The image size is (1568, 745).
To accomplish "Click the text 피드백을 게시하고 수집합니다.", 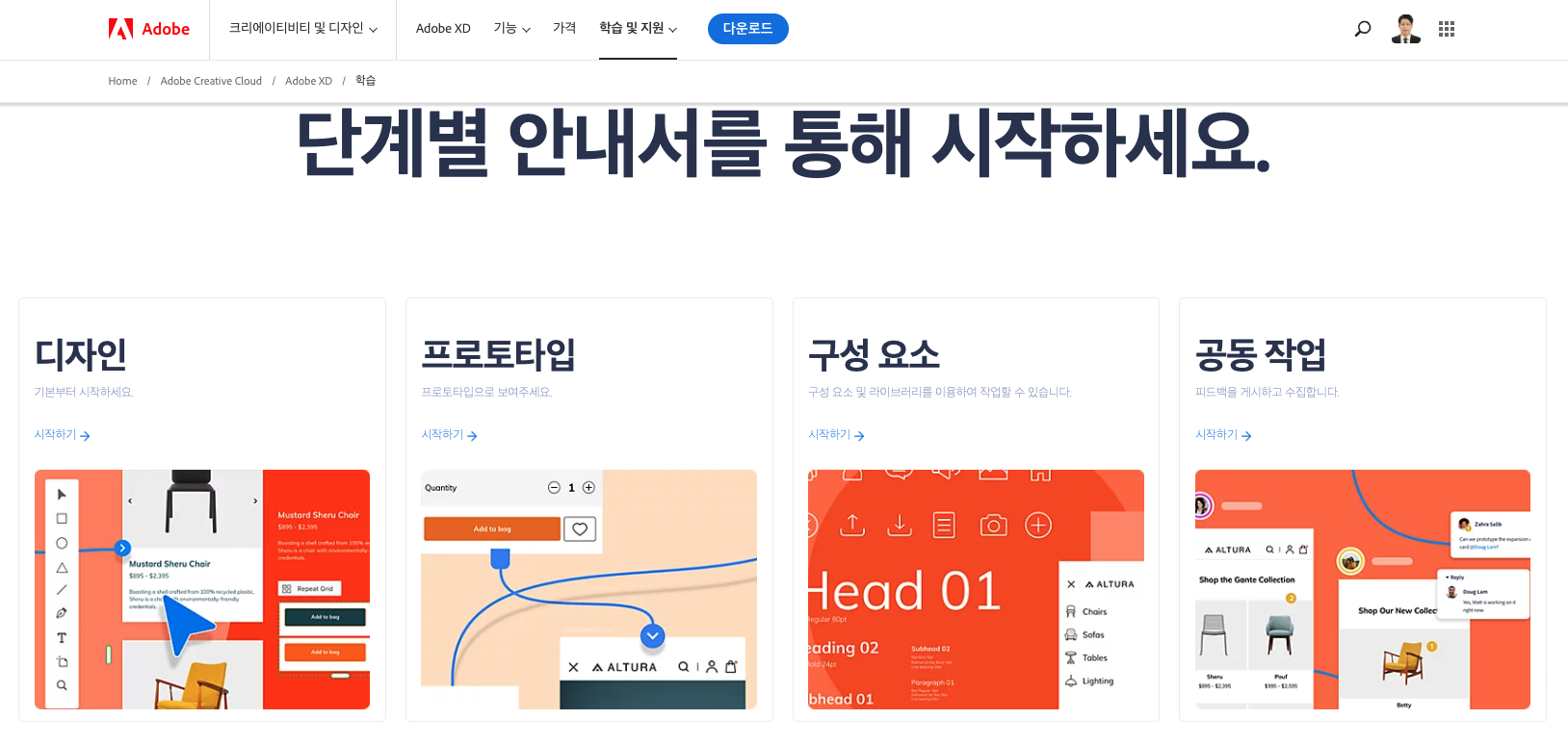I will (1267, 392).
